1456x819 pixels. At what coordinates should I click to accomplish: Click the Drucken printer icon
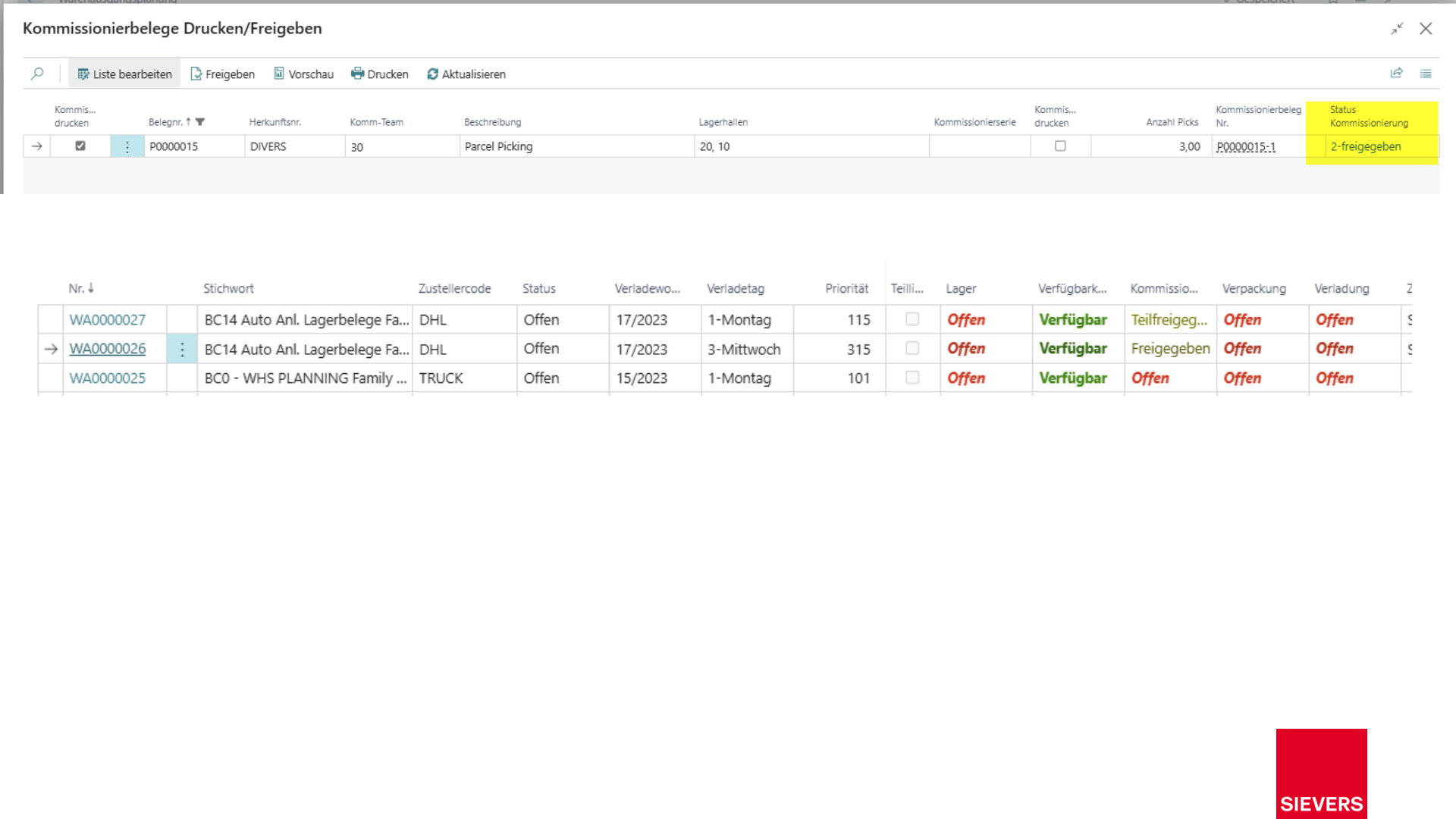coord(357,74)
